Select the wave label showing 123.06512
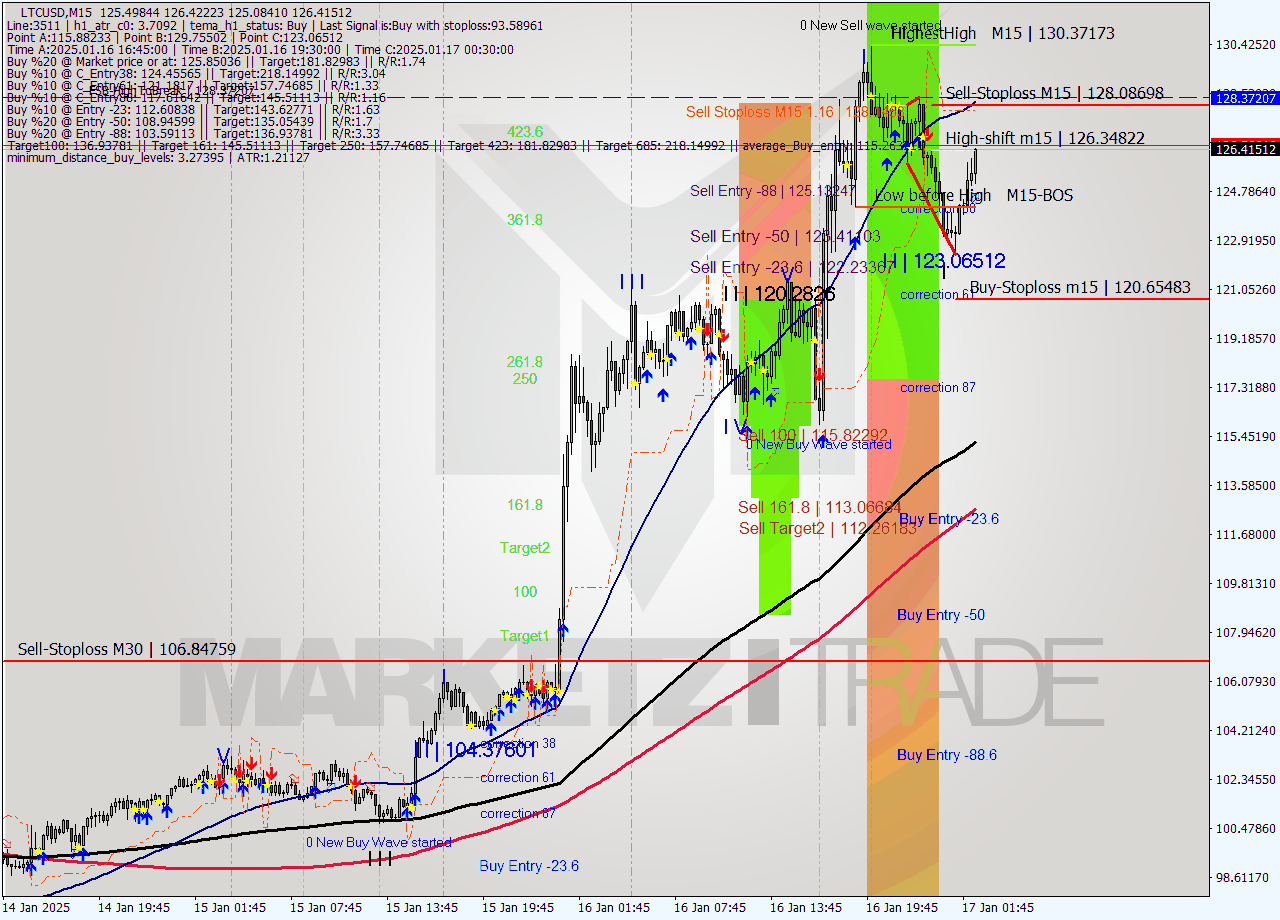 point(944,261)
